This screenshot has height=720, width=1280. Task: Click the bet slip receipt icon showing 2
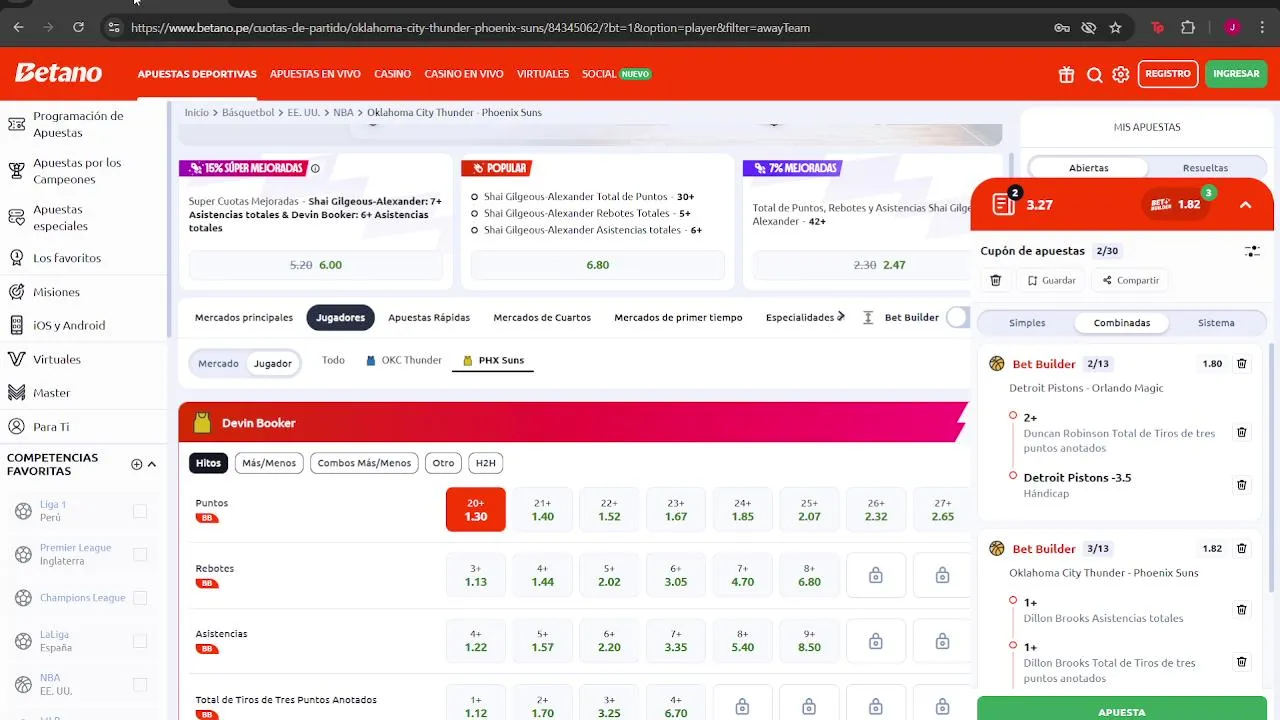click(x=1004, y=204)
